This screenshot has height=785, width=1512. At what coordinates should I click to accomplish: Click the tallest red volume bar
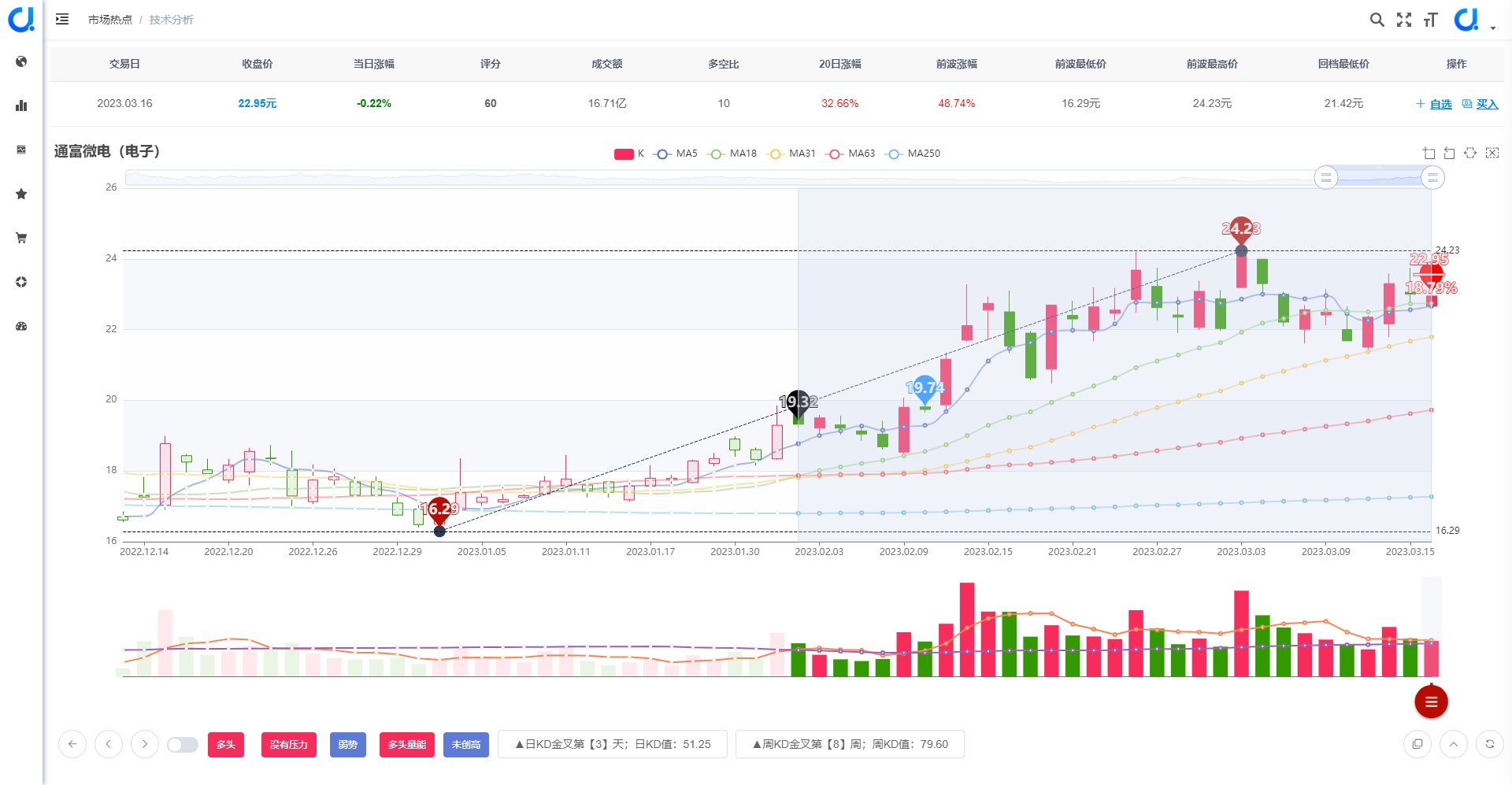(x=967, y=629)
